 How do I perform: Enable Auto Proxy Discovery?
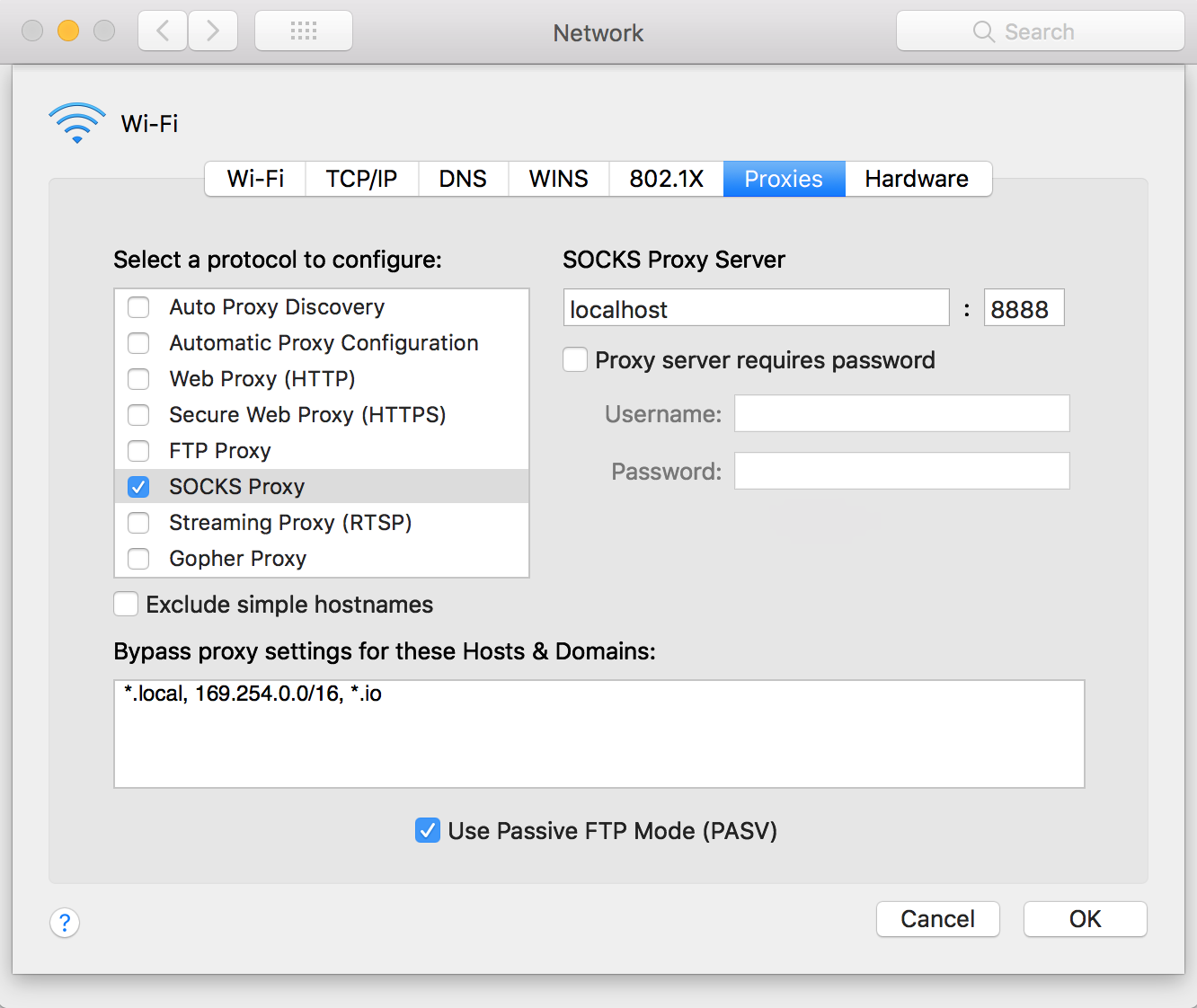point(138,306)
